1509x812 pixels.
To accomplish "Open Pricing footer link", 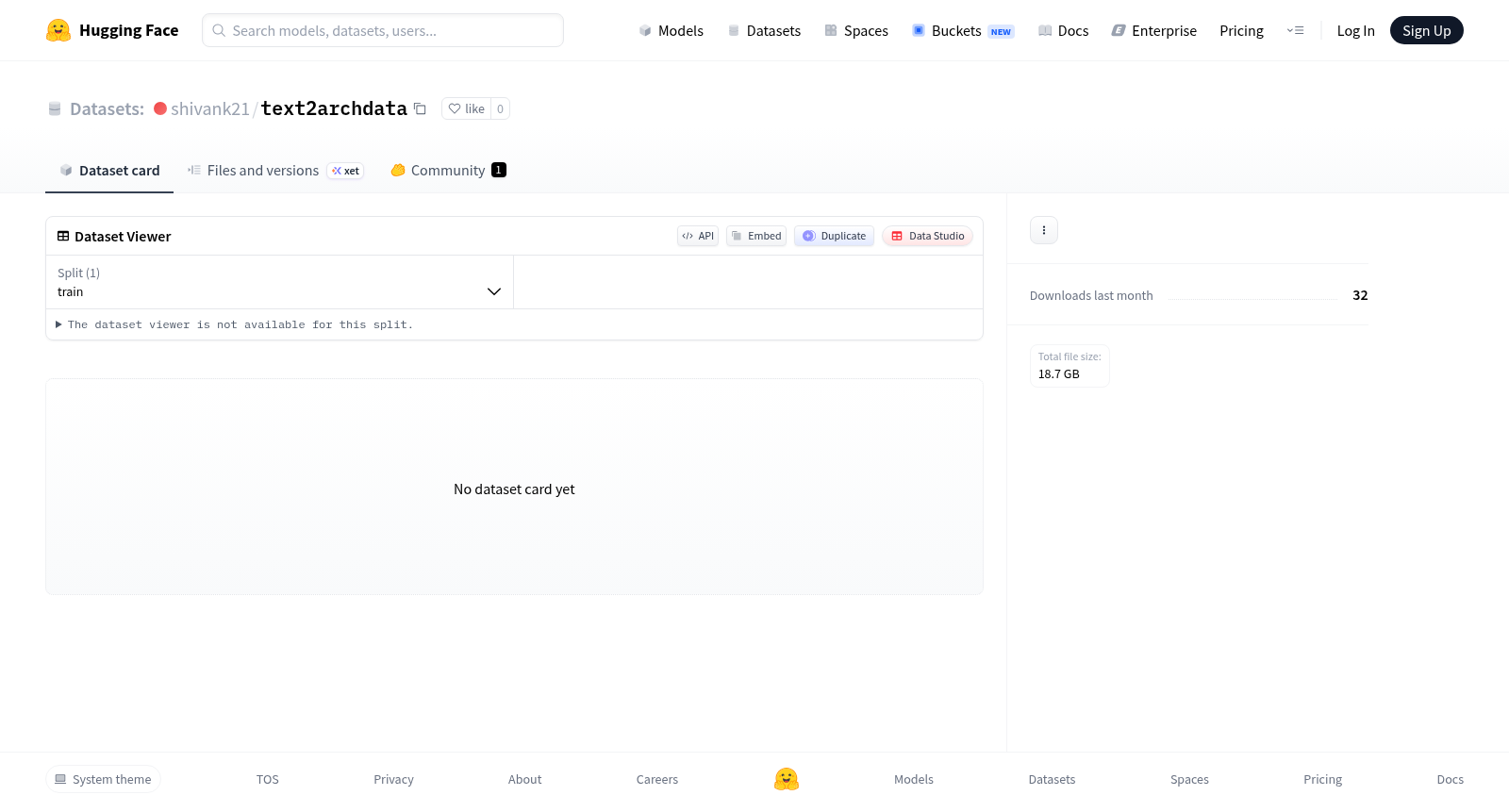I will [1322, 779].
